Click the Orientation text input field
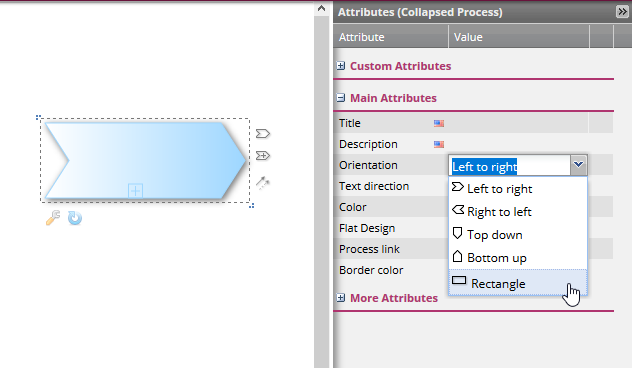The image size is (632, 368). (510, 165)
